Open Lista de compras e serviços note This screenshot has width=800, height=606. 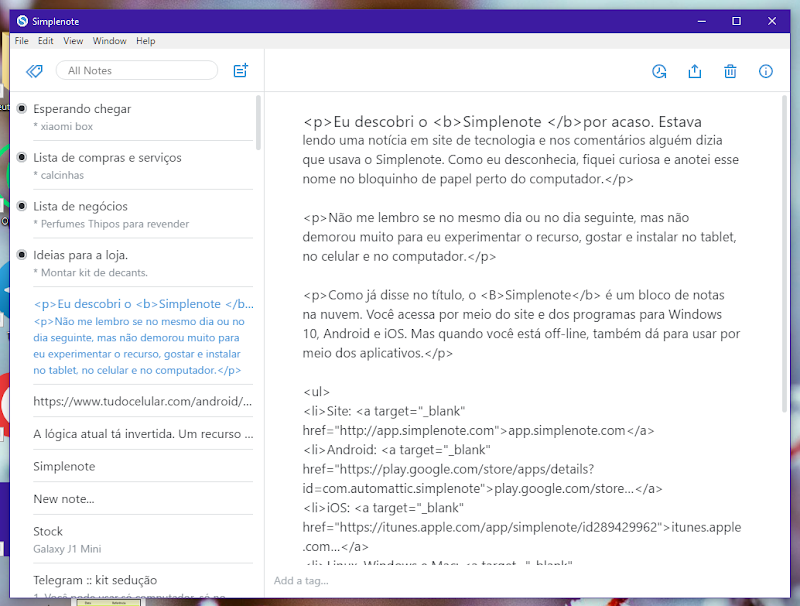[x=143, y=166]
